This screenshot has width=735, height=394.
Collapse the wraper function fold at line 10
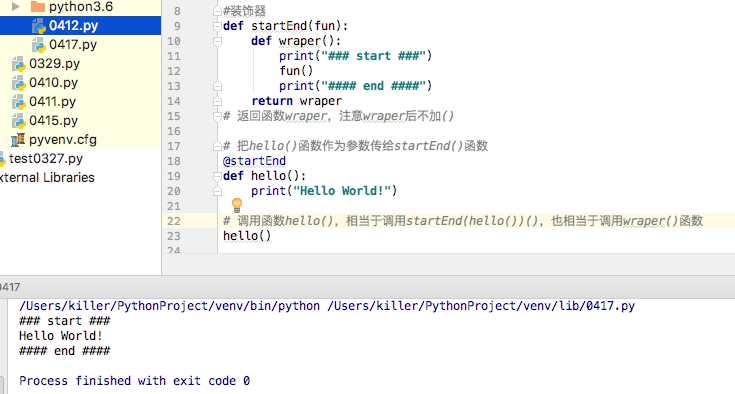217,41
